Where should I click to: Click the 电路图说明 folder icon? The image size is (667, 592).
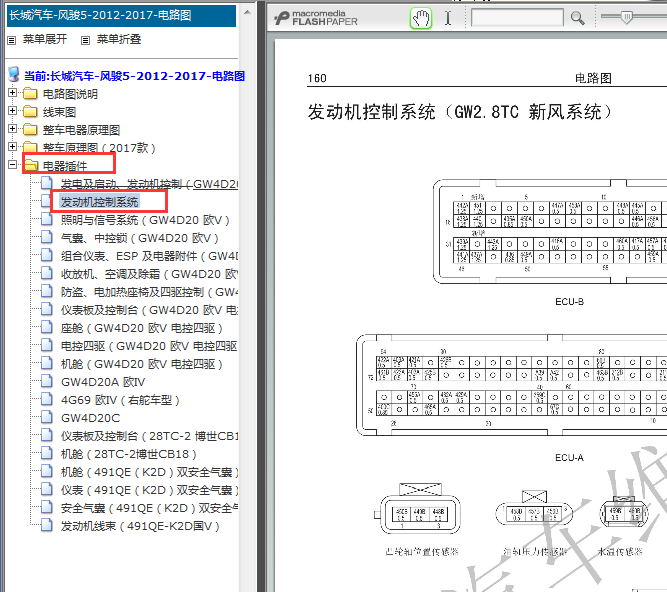point(30,93)
